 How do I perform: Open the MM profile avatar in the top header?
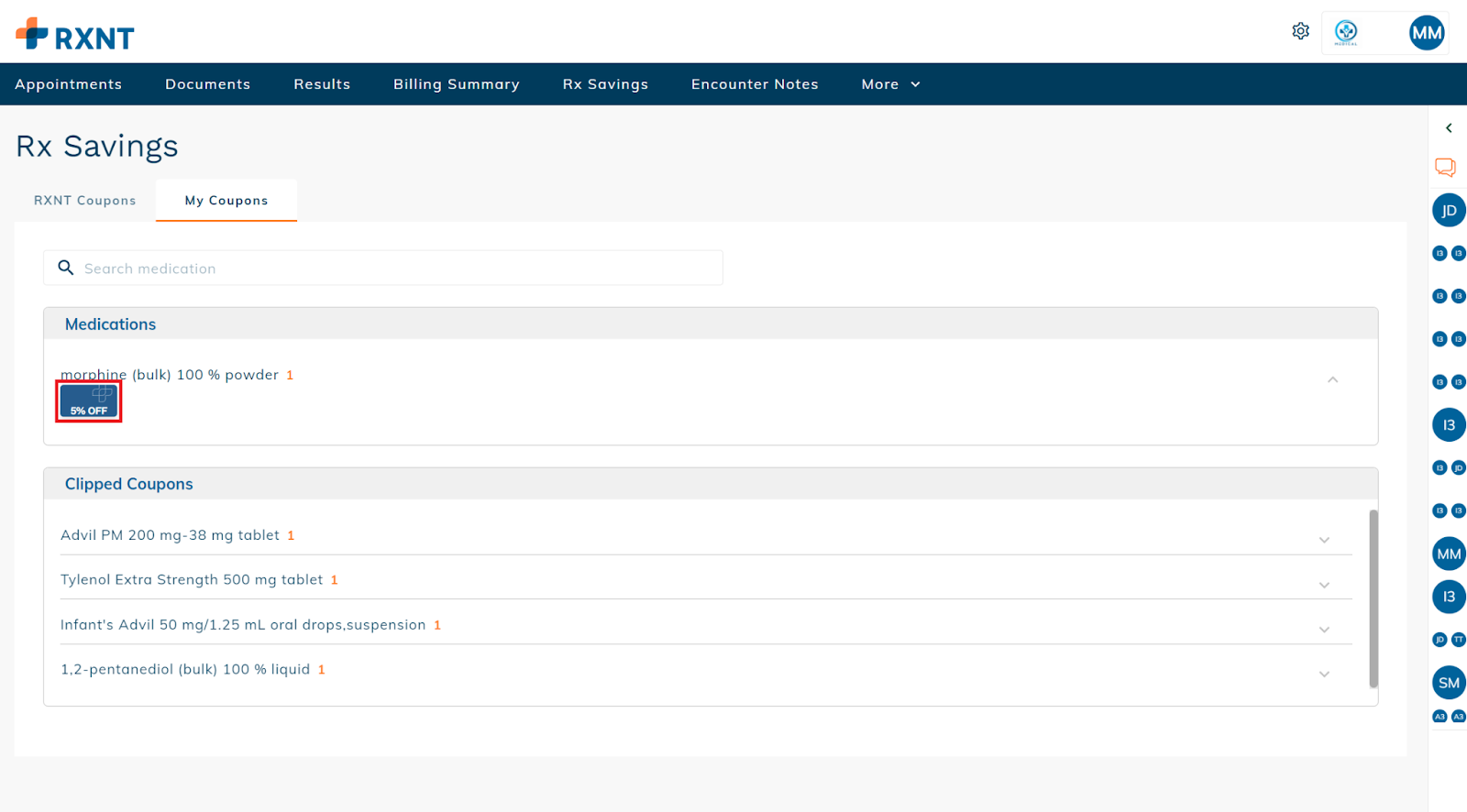[1427, 33]
